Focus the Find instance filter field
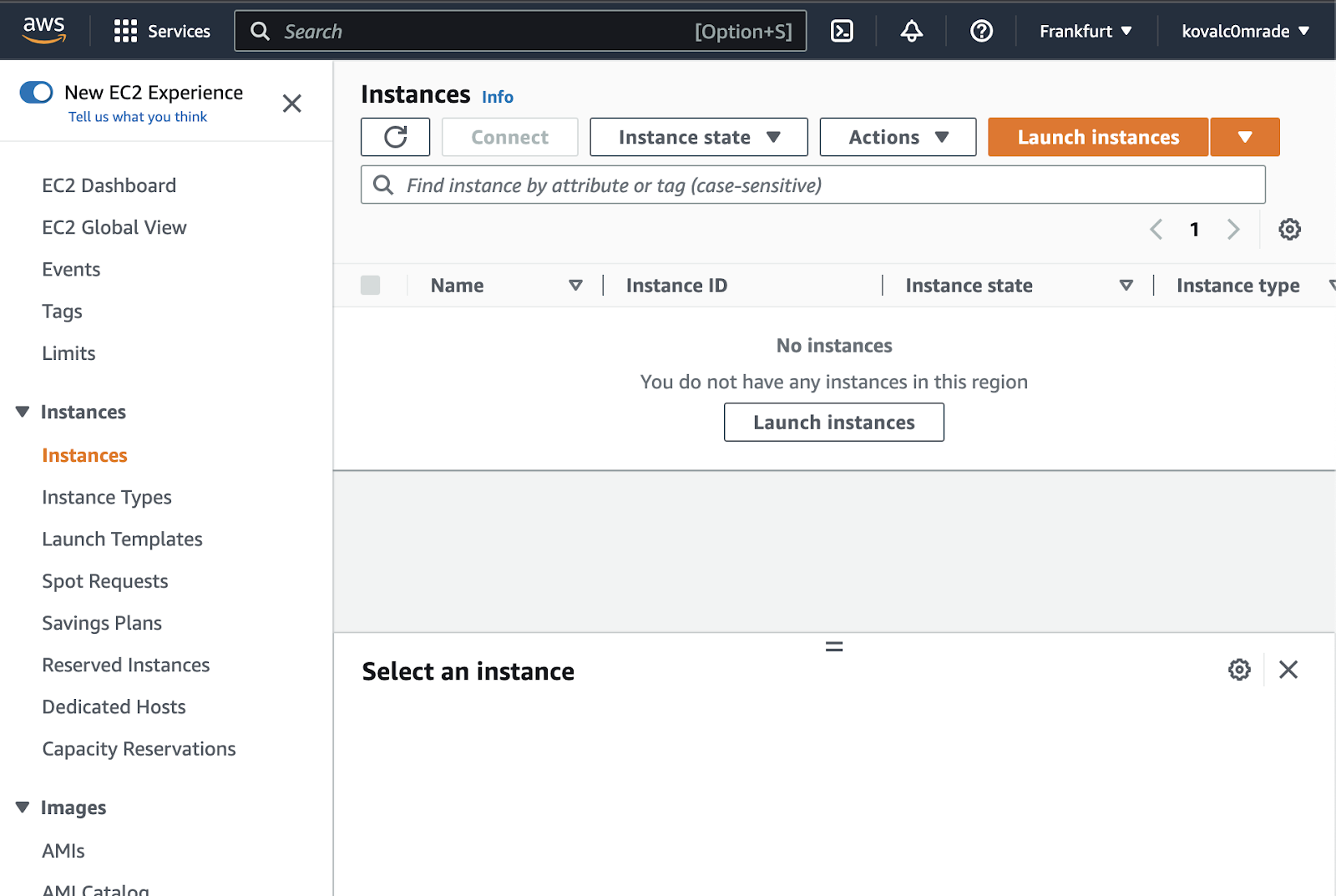The width and height of the screenshot is (1336, 896). [x=813, y=185]
